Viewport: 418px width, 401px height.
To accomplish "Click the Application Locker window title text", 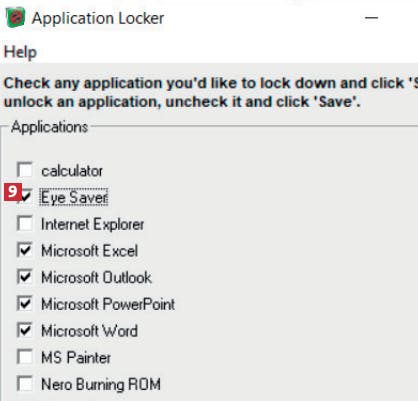I will [x=98, y=18].
